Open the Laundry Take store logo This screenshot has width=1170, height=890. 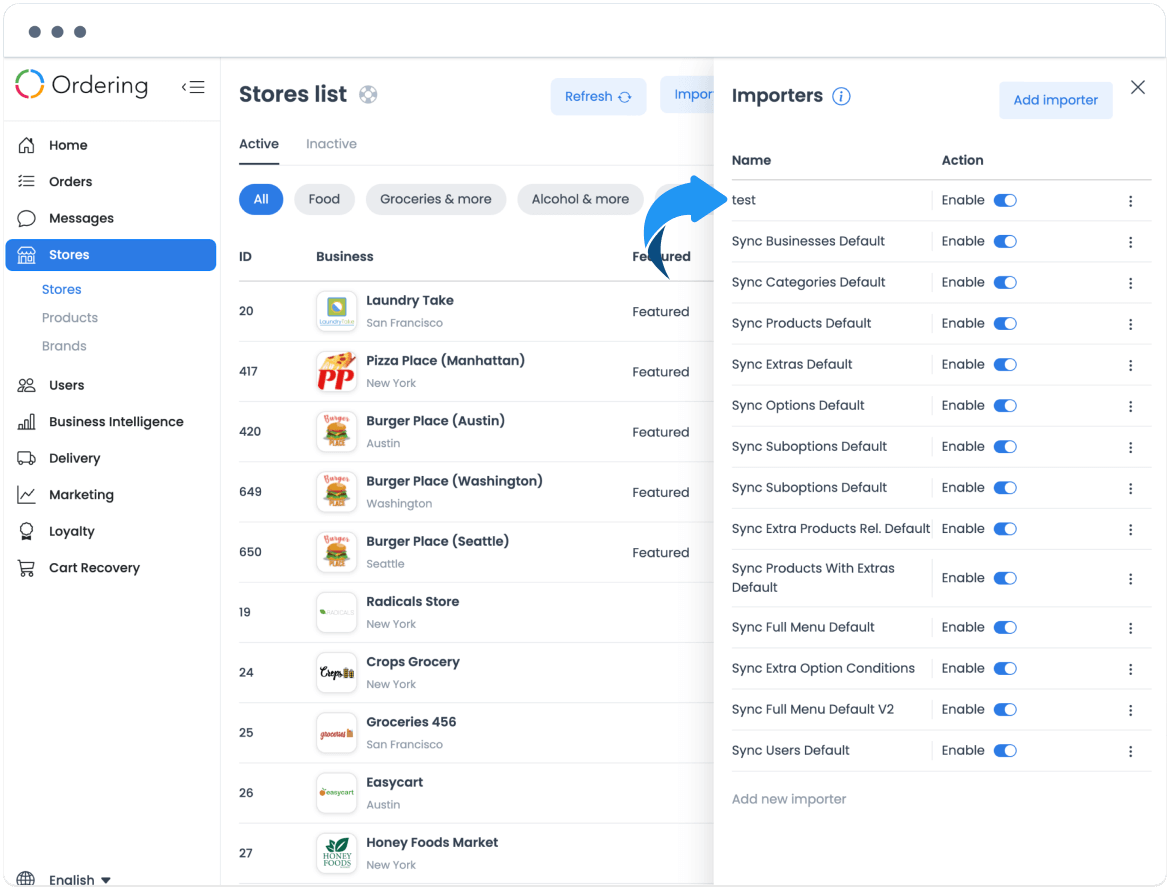337,311
